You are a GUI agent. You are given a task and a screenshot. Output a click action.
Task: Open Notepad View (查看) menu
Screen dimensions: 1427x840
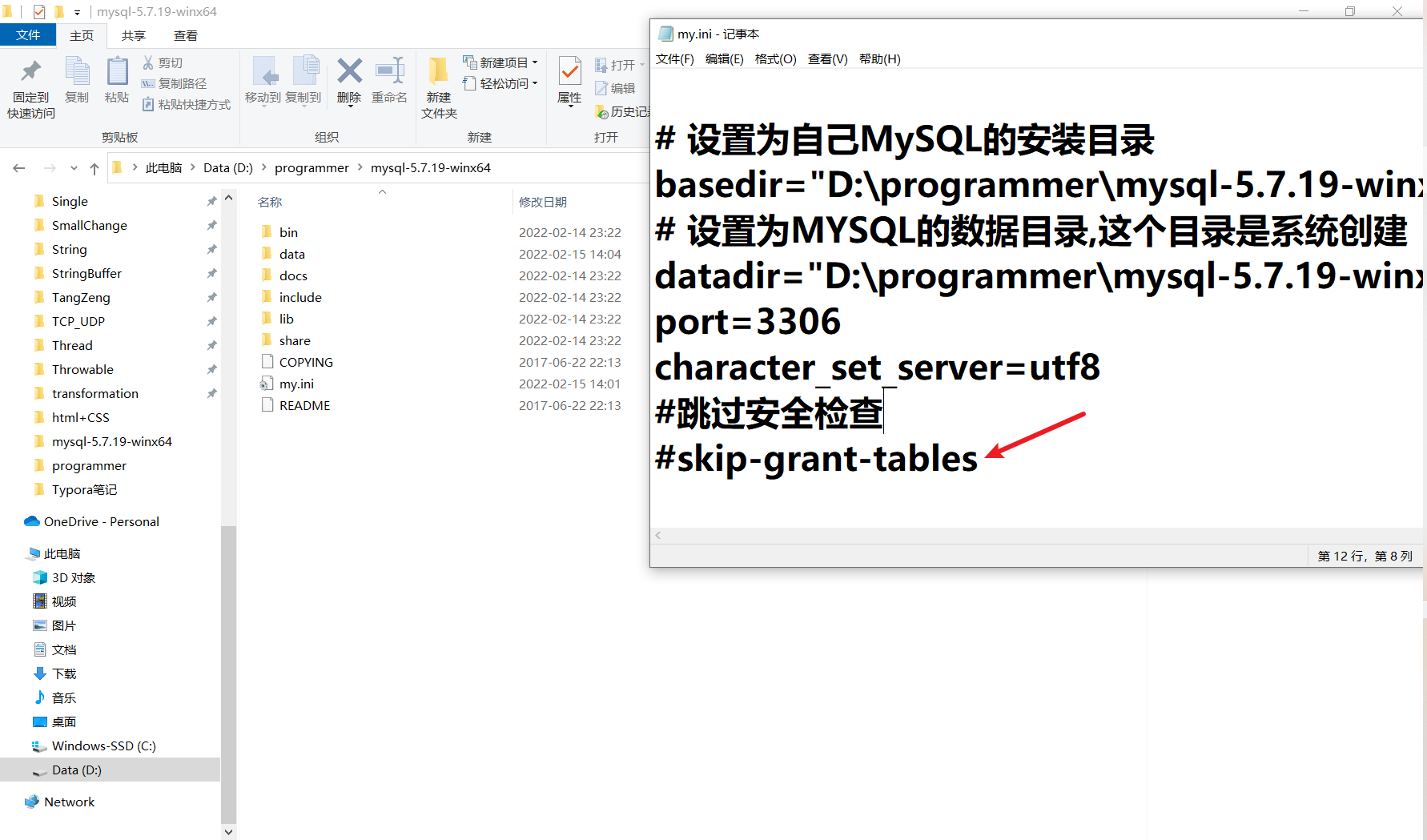pos(827,59)
